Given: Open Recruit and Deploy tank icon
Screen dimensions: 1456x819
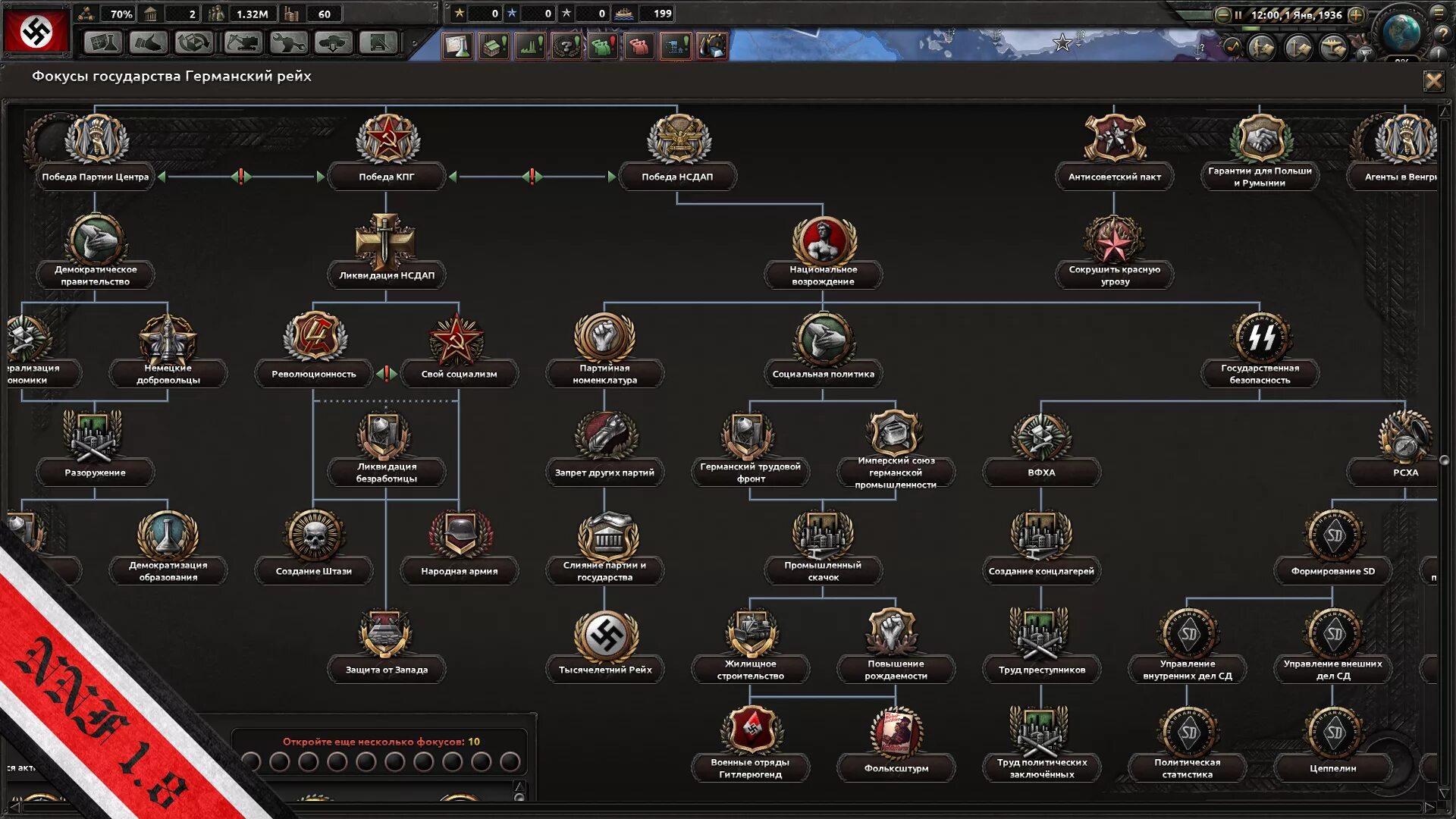Looking at the screenshot, I should point(332,42).
